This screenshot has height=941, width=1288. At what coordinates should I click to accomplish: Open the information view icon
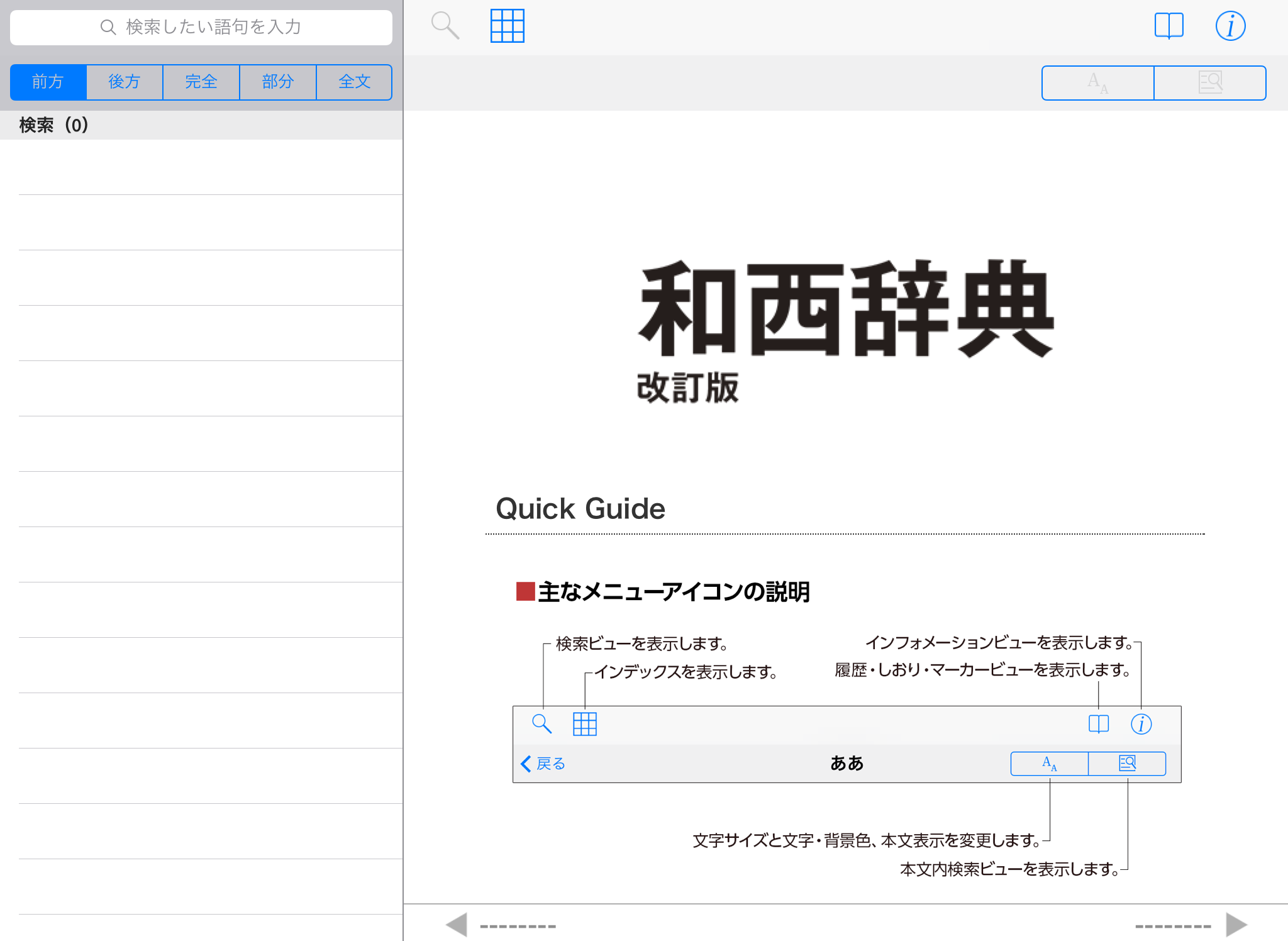[1230, 26]
